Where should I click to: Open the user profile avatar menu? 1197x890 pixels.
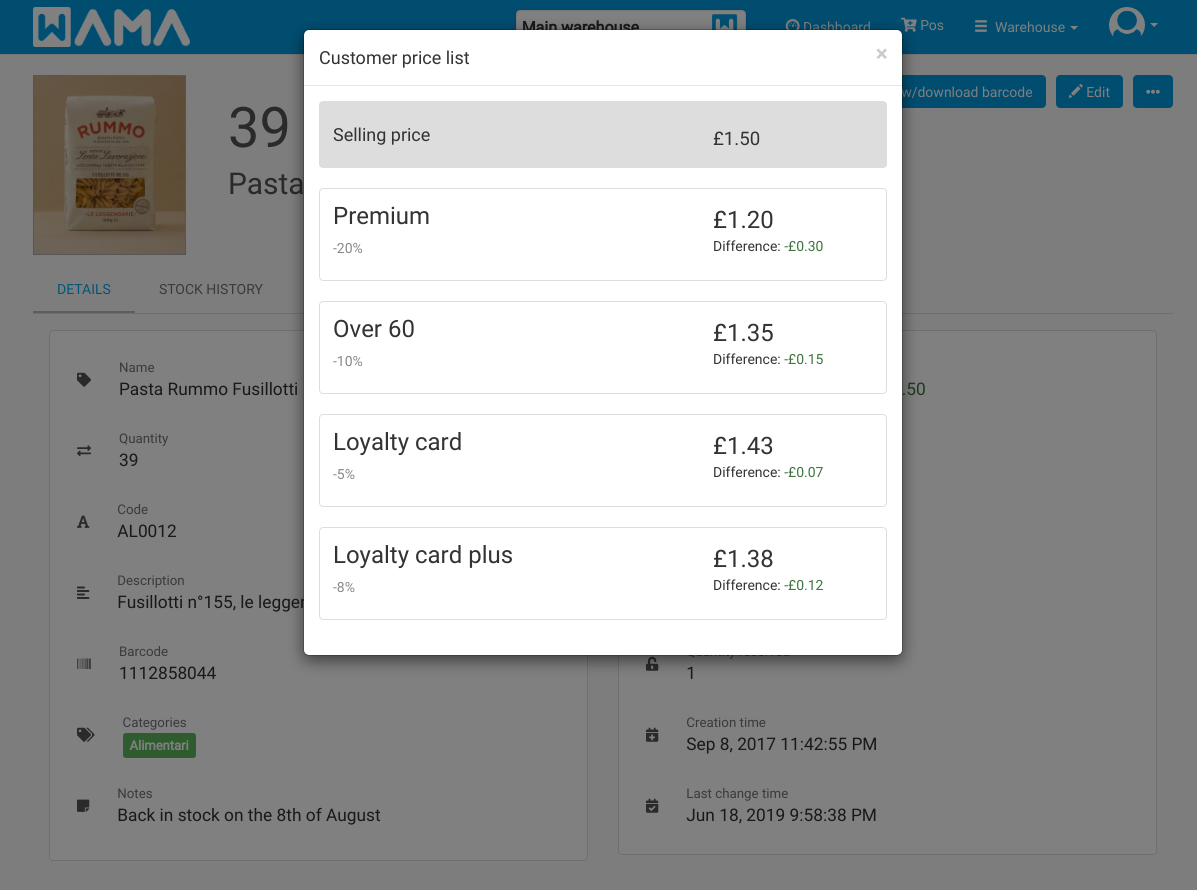click(x=1133, y=23)
